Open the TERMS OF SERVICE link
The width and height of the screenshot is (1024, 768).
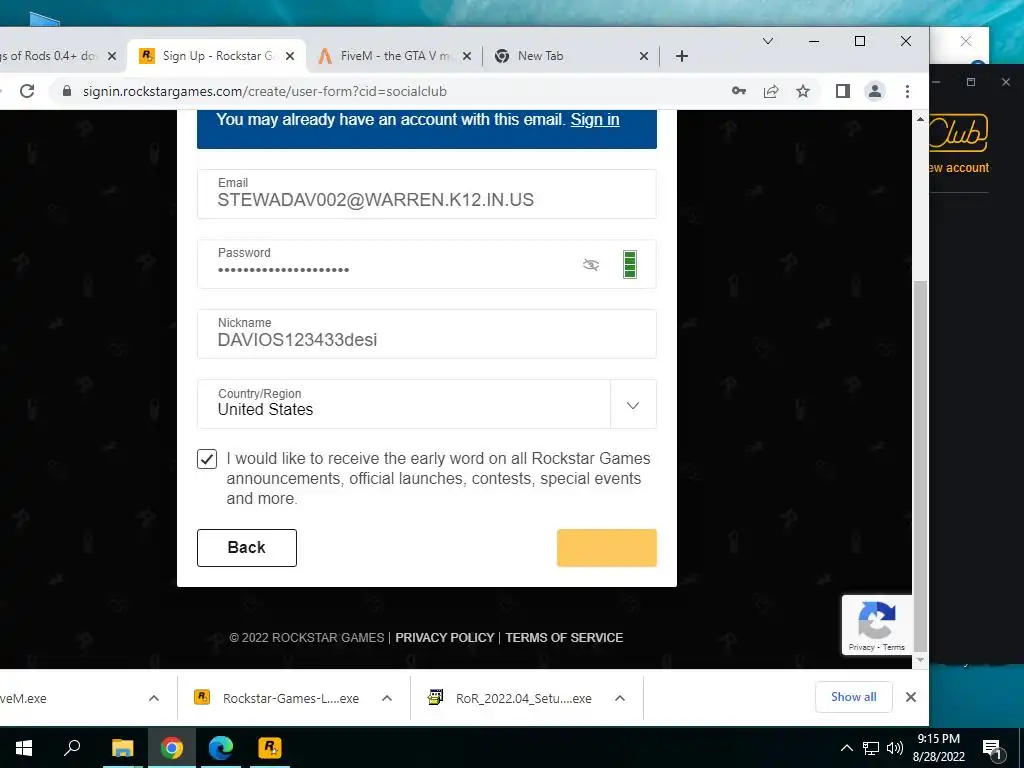[x=564, y=637]
